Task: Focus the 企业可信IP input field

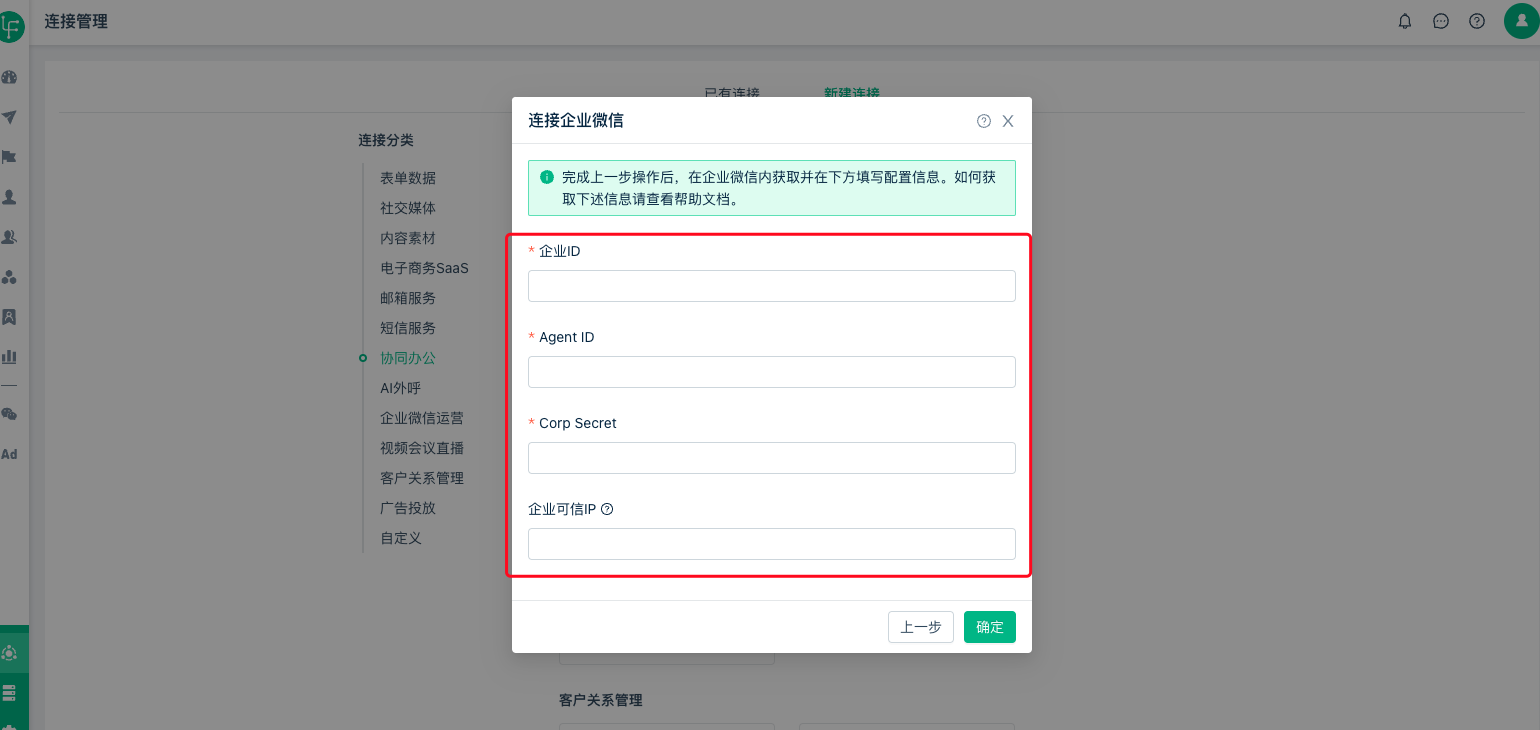Action: coord(772,544)
